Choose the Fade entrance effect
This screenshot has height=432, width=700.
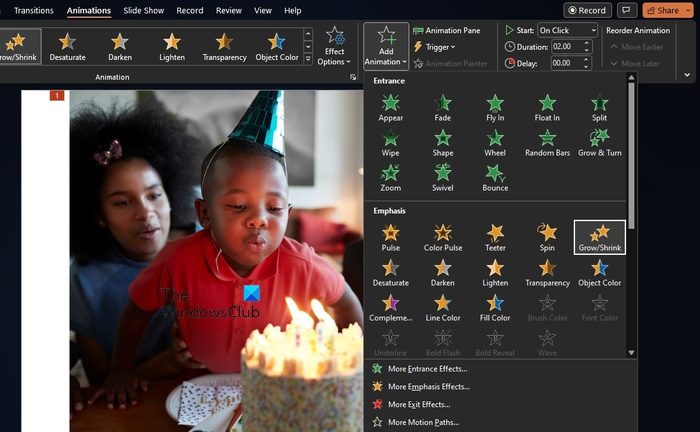click(x=442, y=108)
